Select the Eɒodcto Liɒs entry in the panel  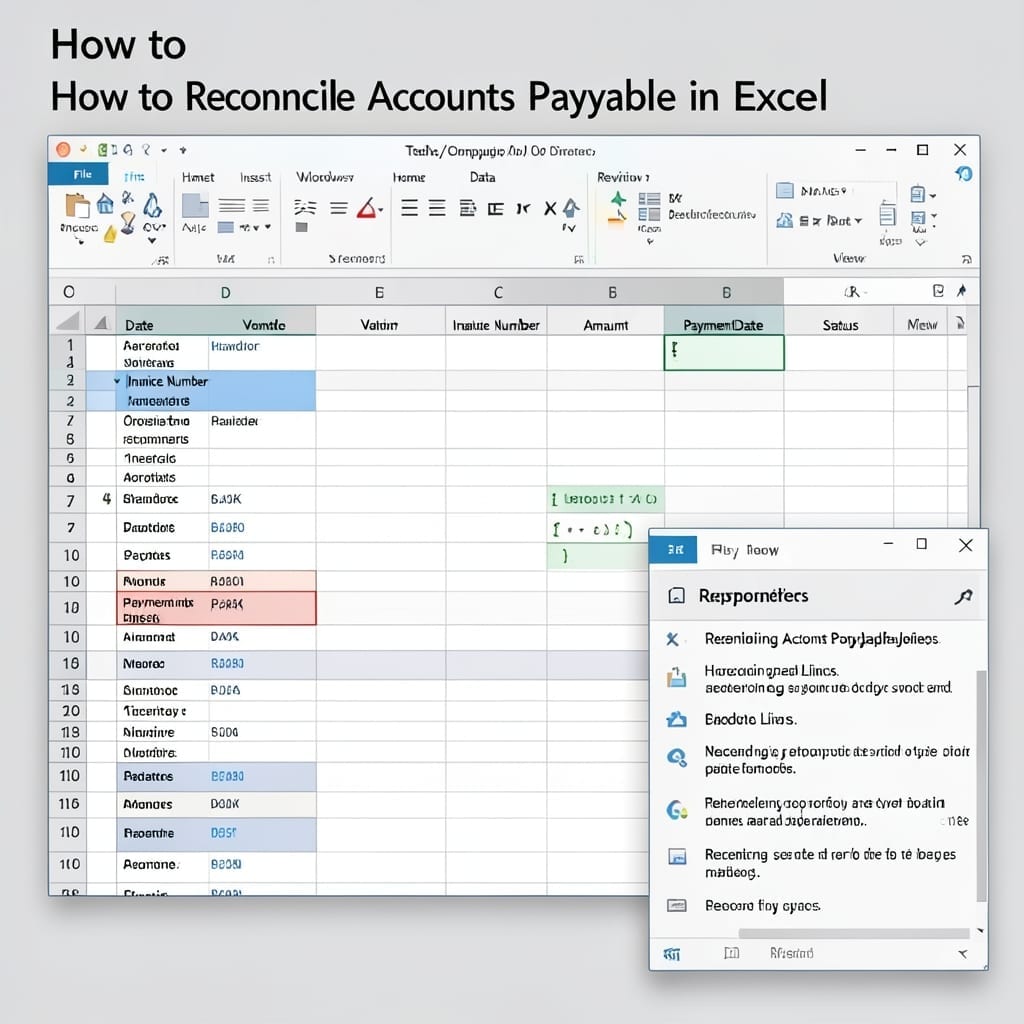pos(750,720)
